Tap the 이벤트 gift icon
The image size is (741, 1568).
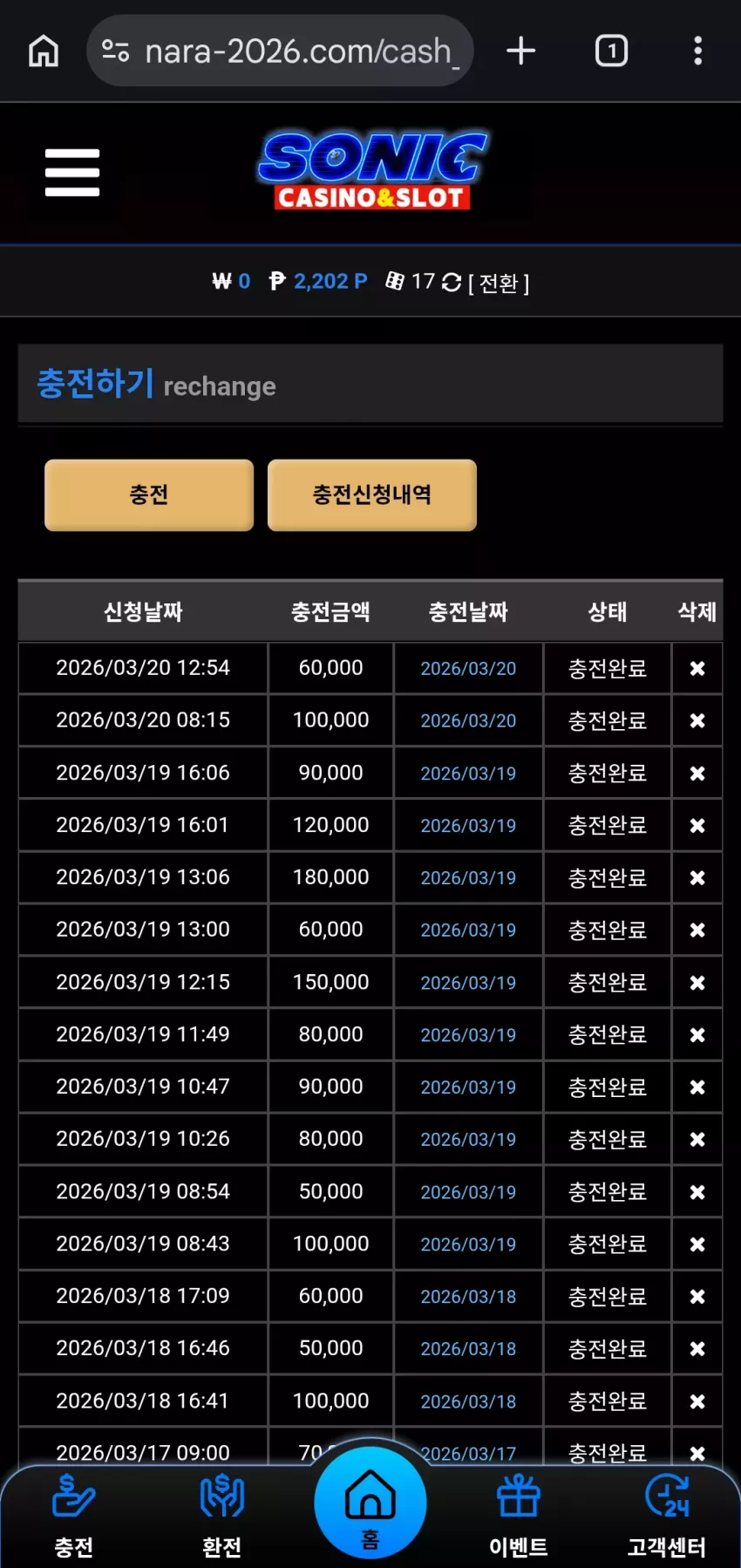(x=519, y=1496)
